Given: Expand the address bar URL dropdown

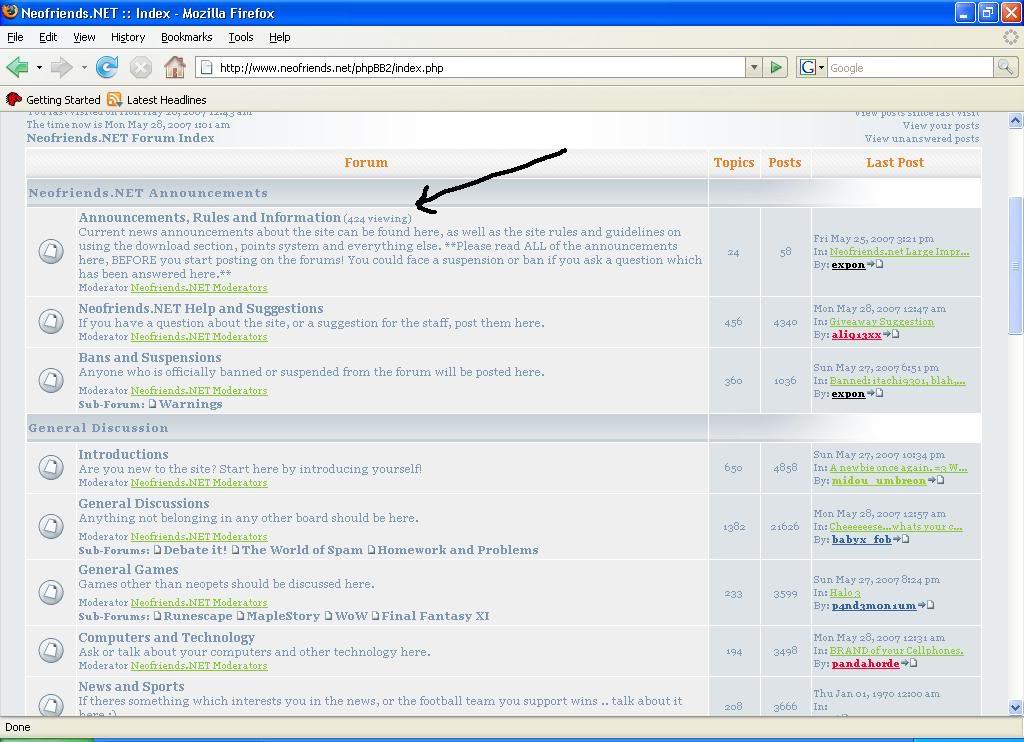Looking at the screenshot, I should tap(754, 67).
